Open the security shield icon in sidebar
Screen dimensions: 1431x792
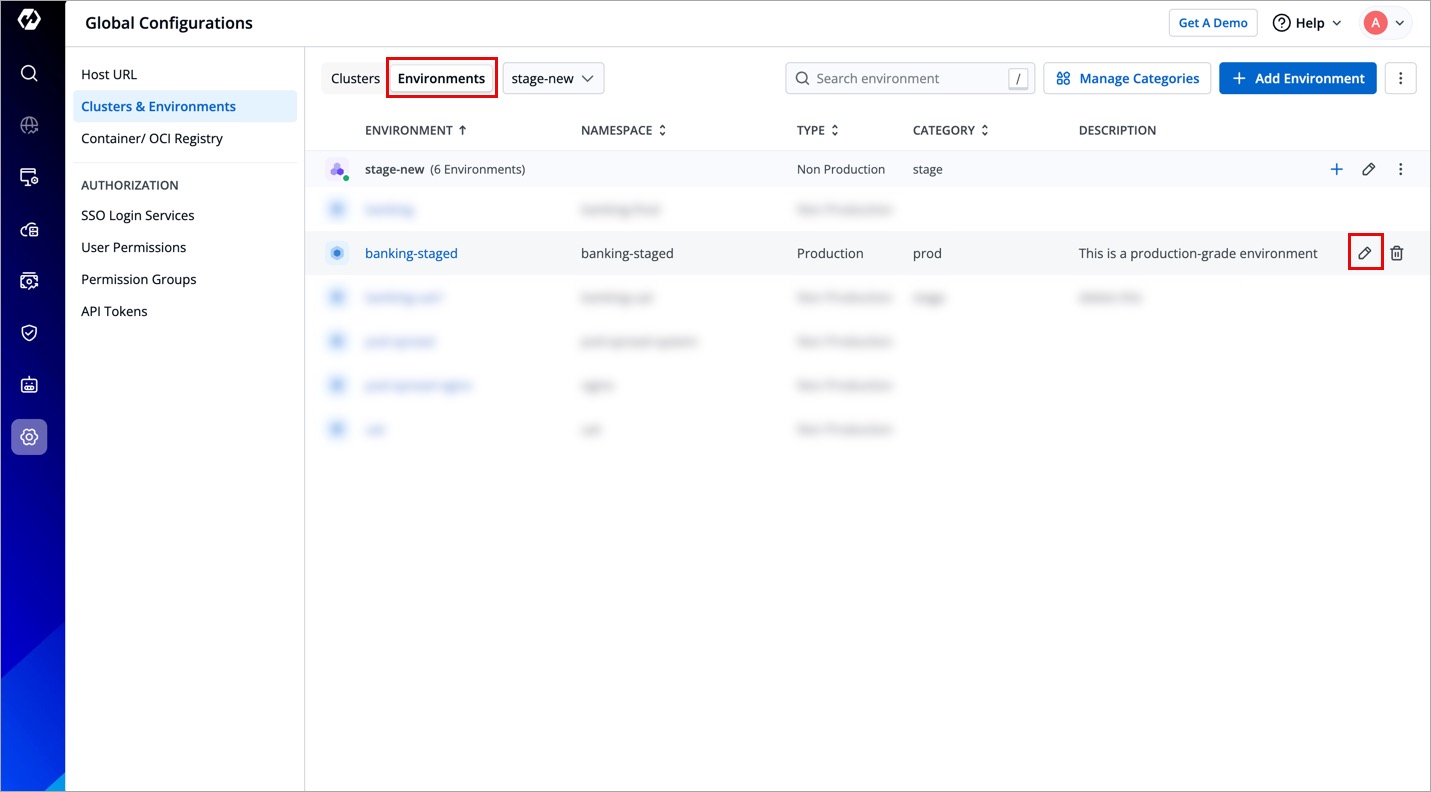29,333
